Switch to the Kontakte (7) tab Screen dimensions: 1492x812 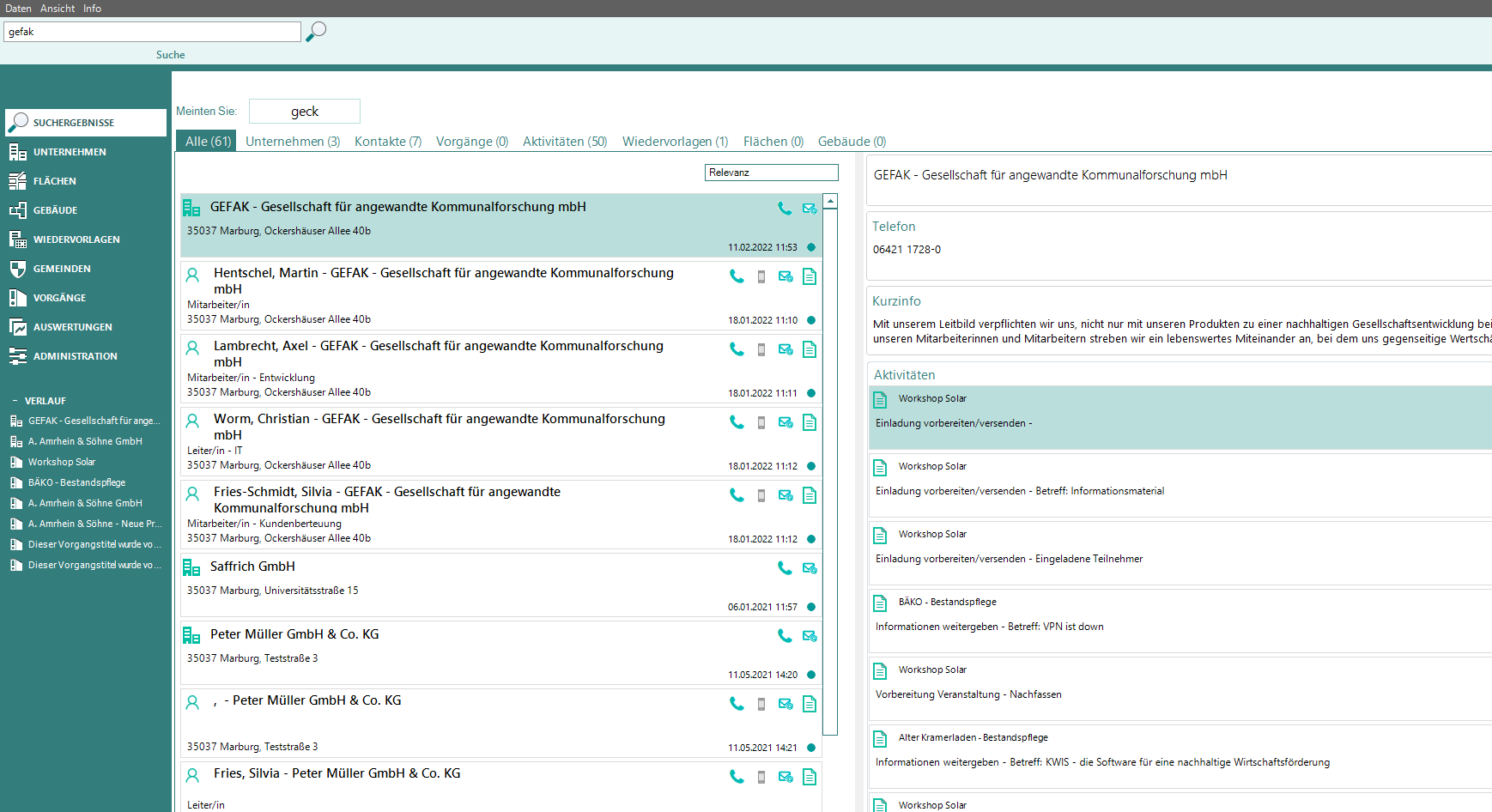pyautogui.click(x=388, y=142)
